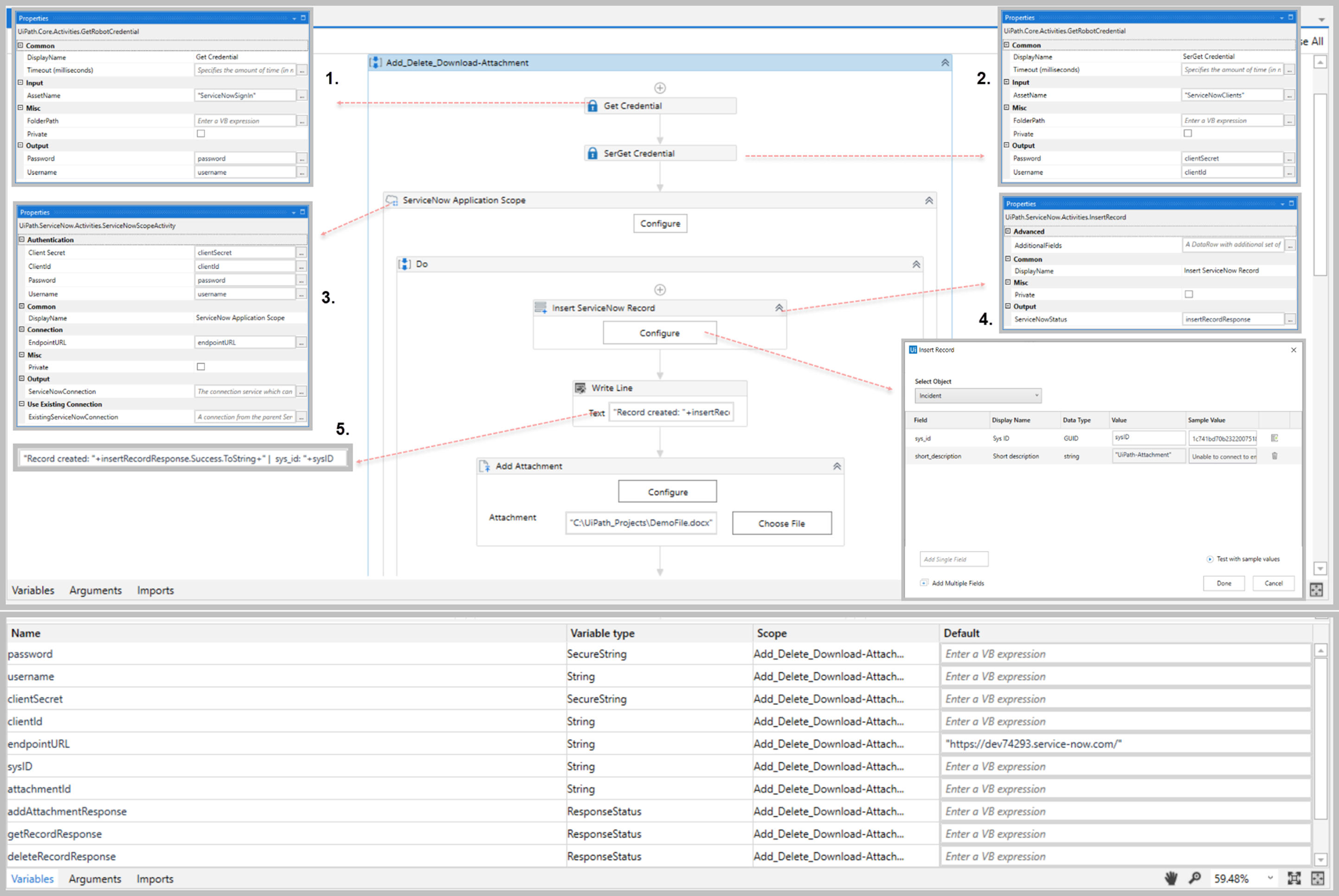Image resolution: width=1339 pixels, height=896 pixels.
Task: Click the Add Multiple Fields plus icon
Action: [x=924, y=583]
